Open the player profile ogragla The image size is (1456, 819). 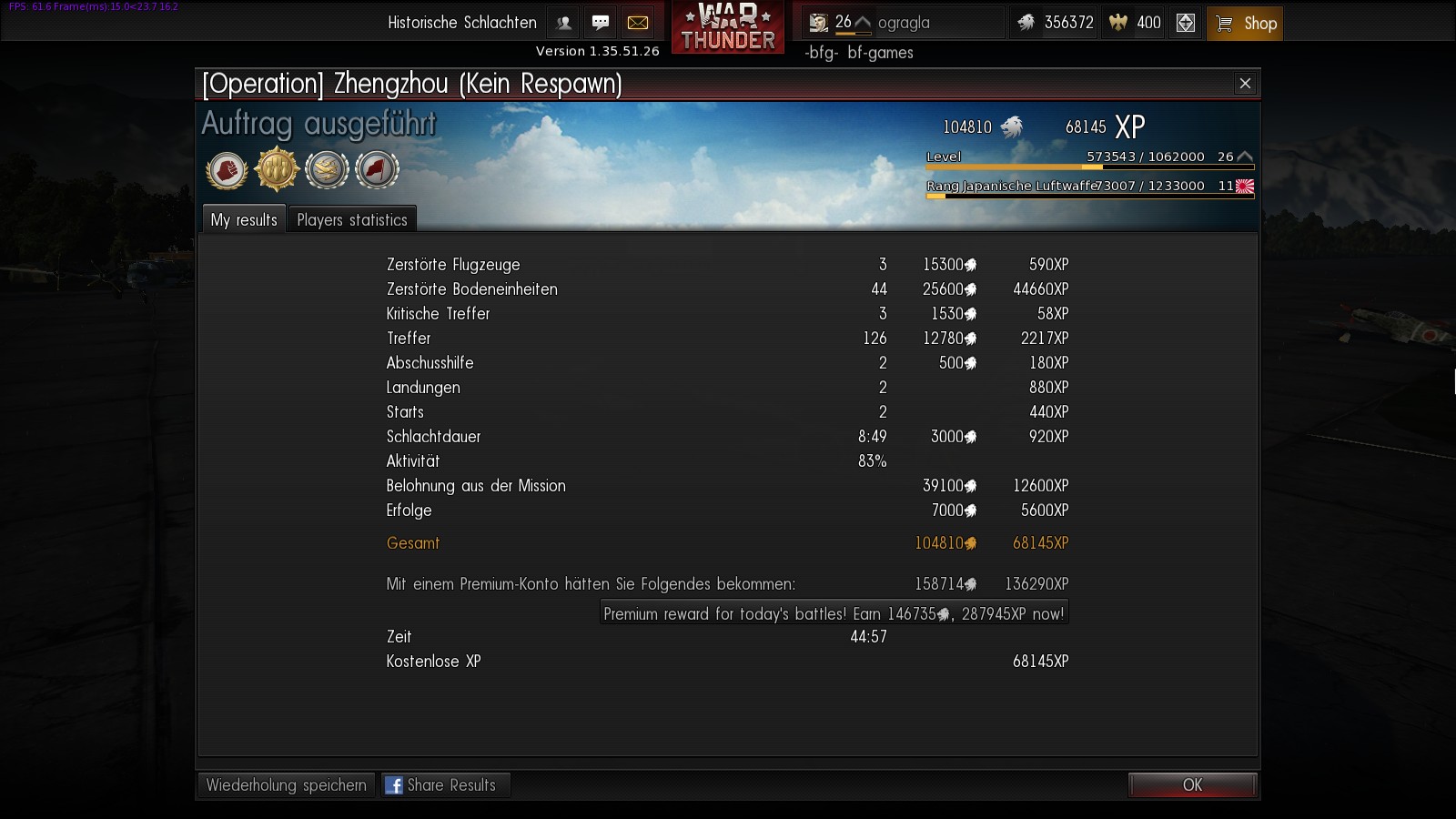[x=904, y=23]
